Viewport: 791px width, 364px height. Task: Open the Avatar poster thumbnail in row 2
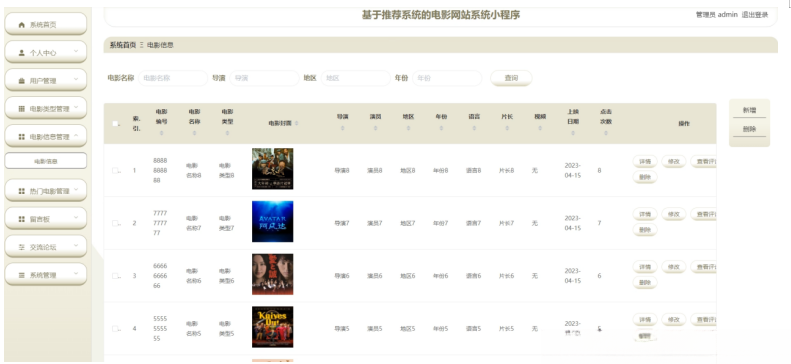(272, 221)
